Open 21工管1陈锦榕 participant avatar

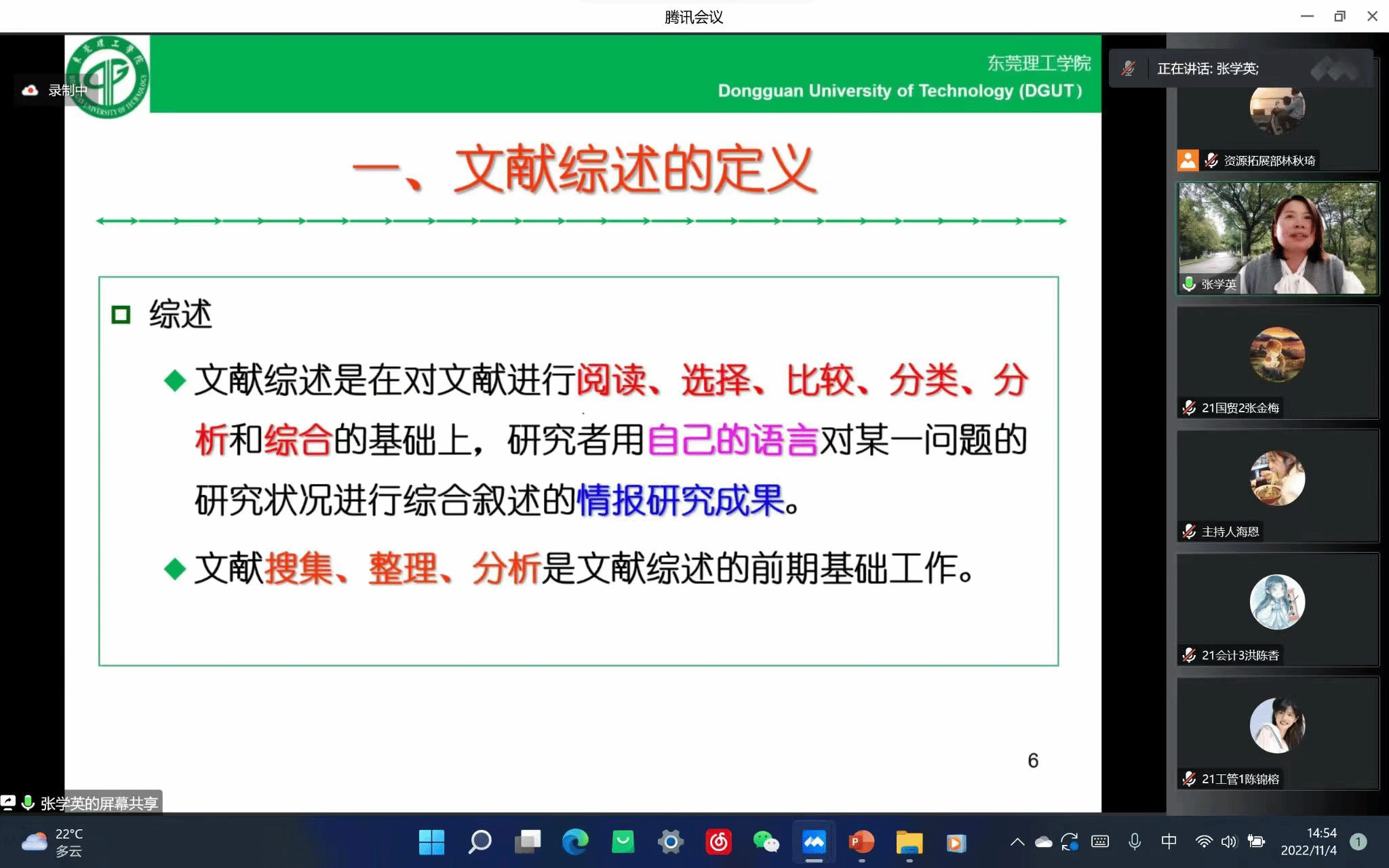(1276, 726)
